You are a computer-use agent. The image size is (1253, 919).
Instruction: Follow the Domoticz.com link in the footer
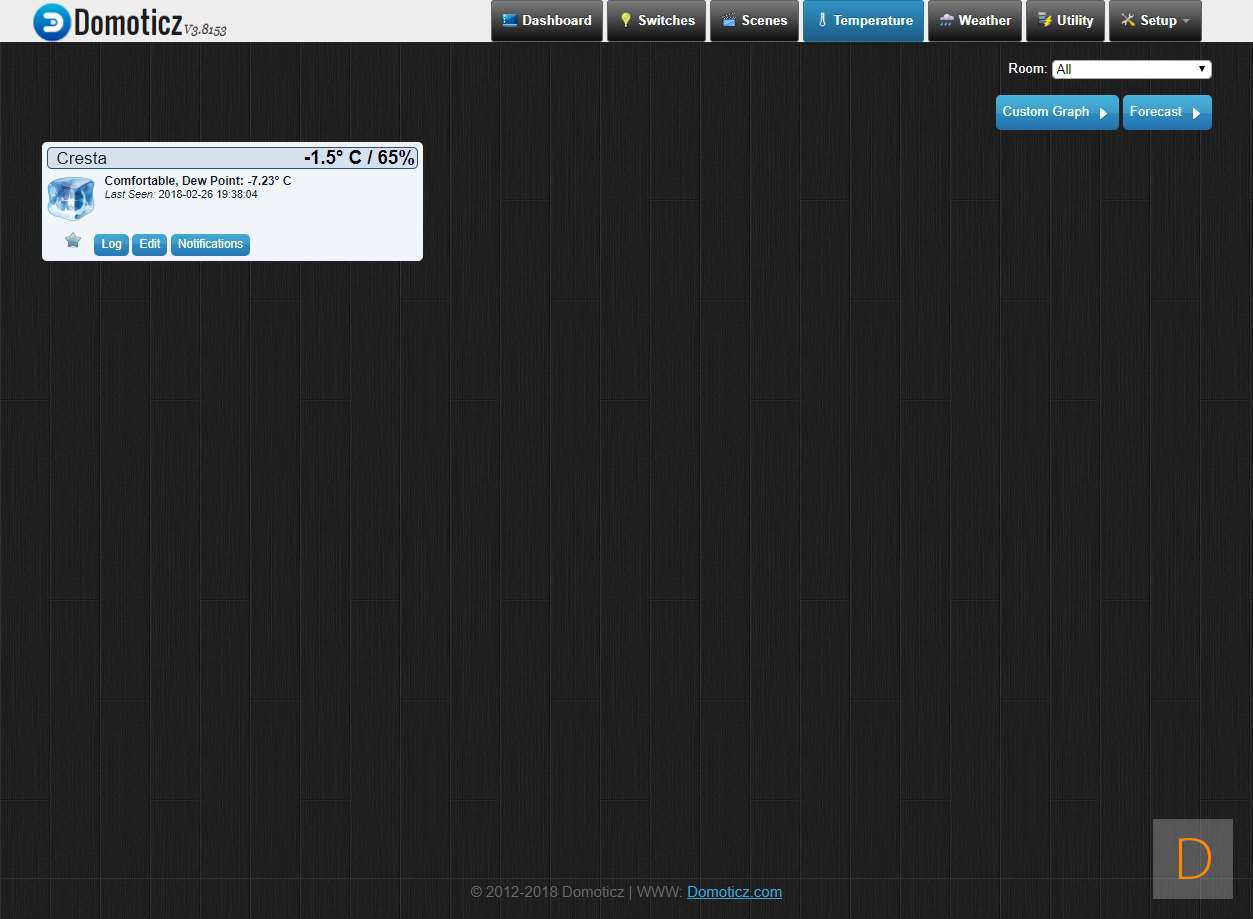click(734, 892)
